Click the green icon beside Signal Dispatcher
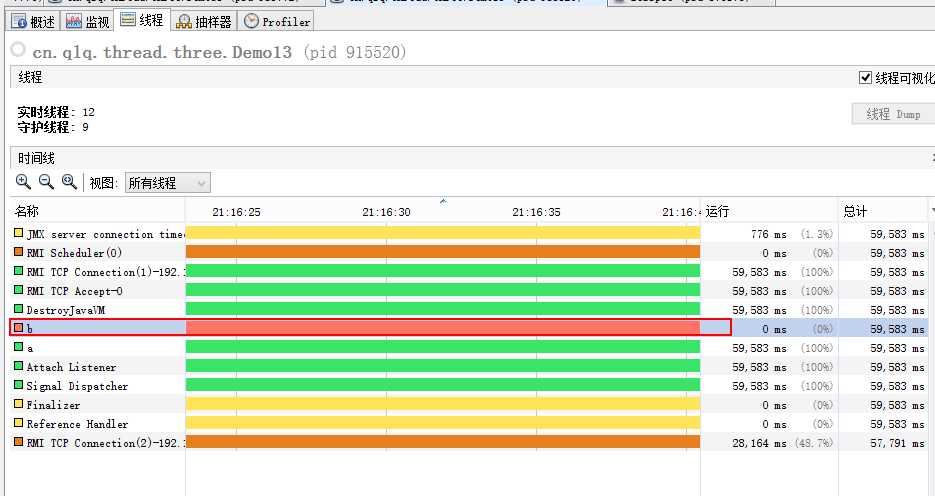 18,385
